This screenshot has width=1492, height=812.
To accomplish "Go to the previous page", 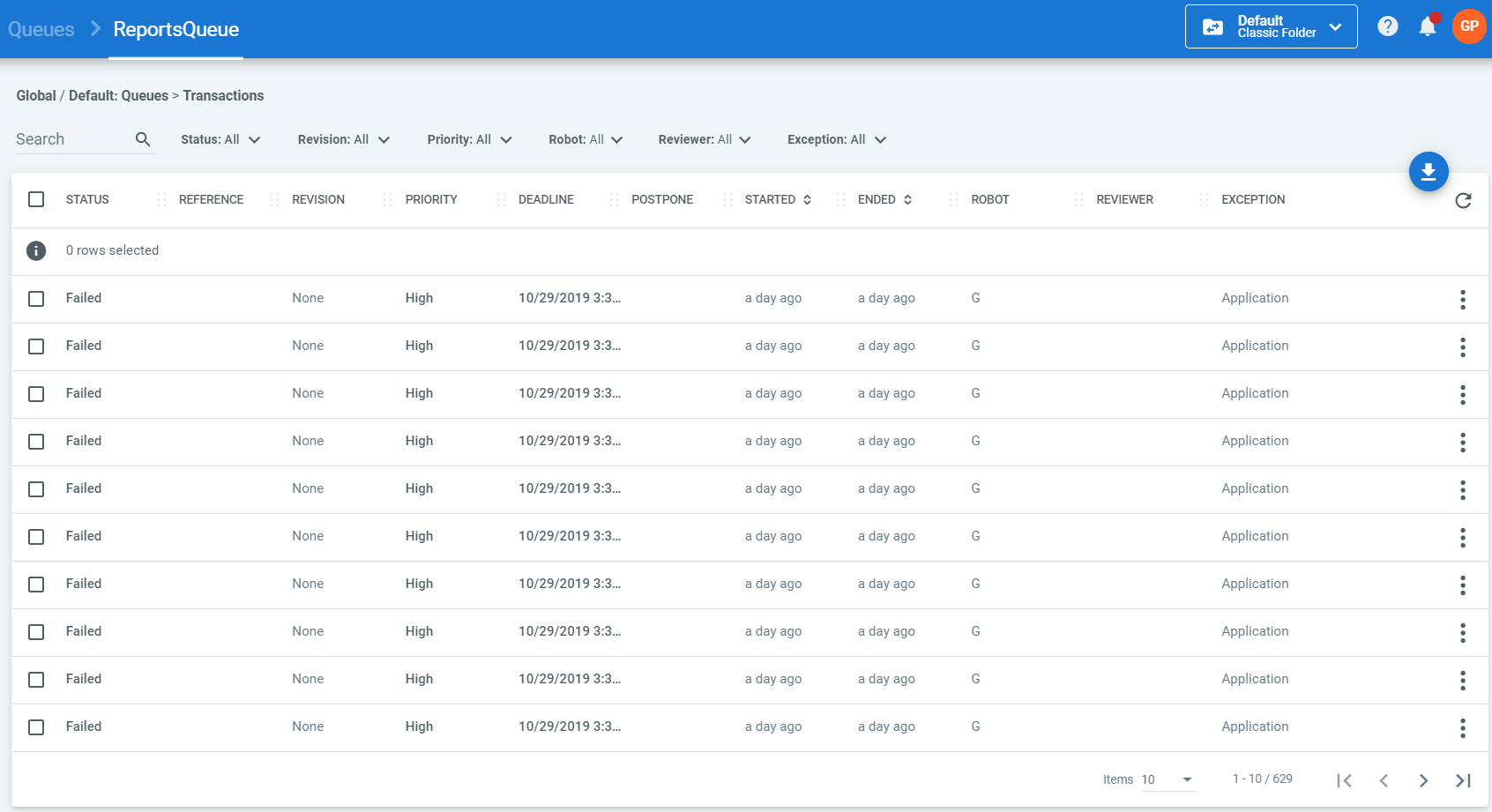I will point(1384,780).
